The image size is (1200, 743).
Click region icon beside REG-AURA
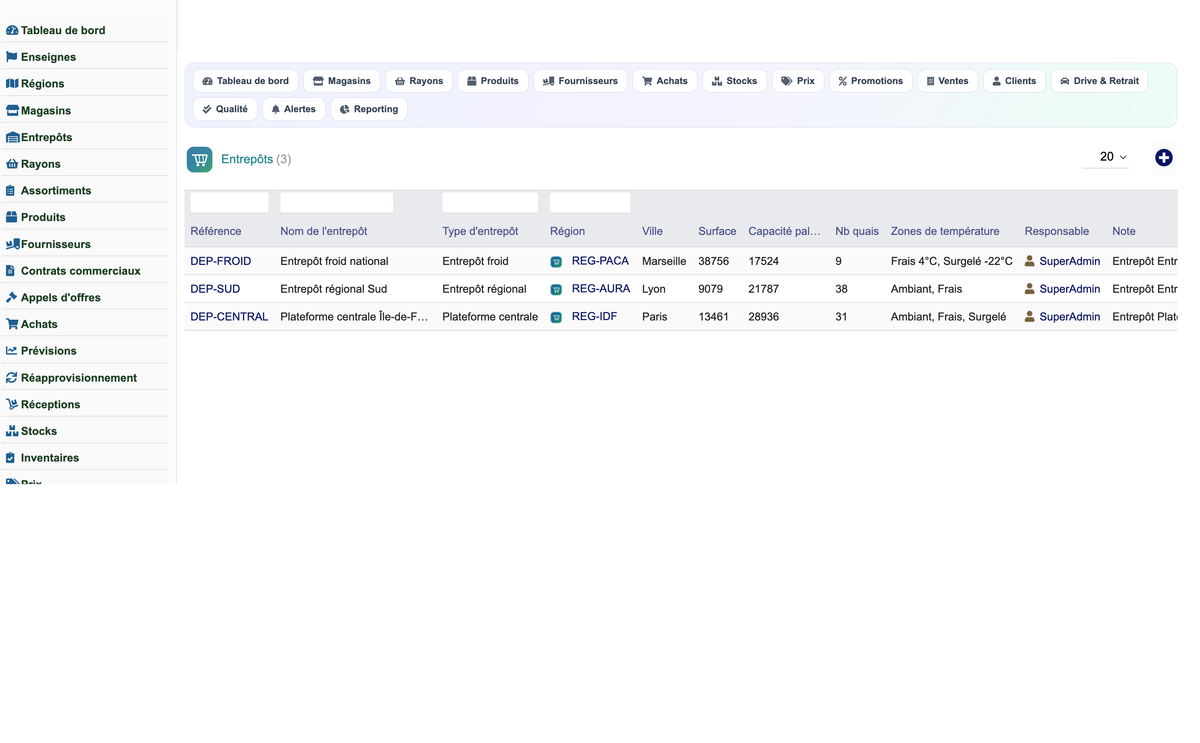(x=556, y=290)
